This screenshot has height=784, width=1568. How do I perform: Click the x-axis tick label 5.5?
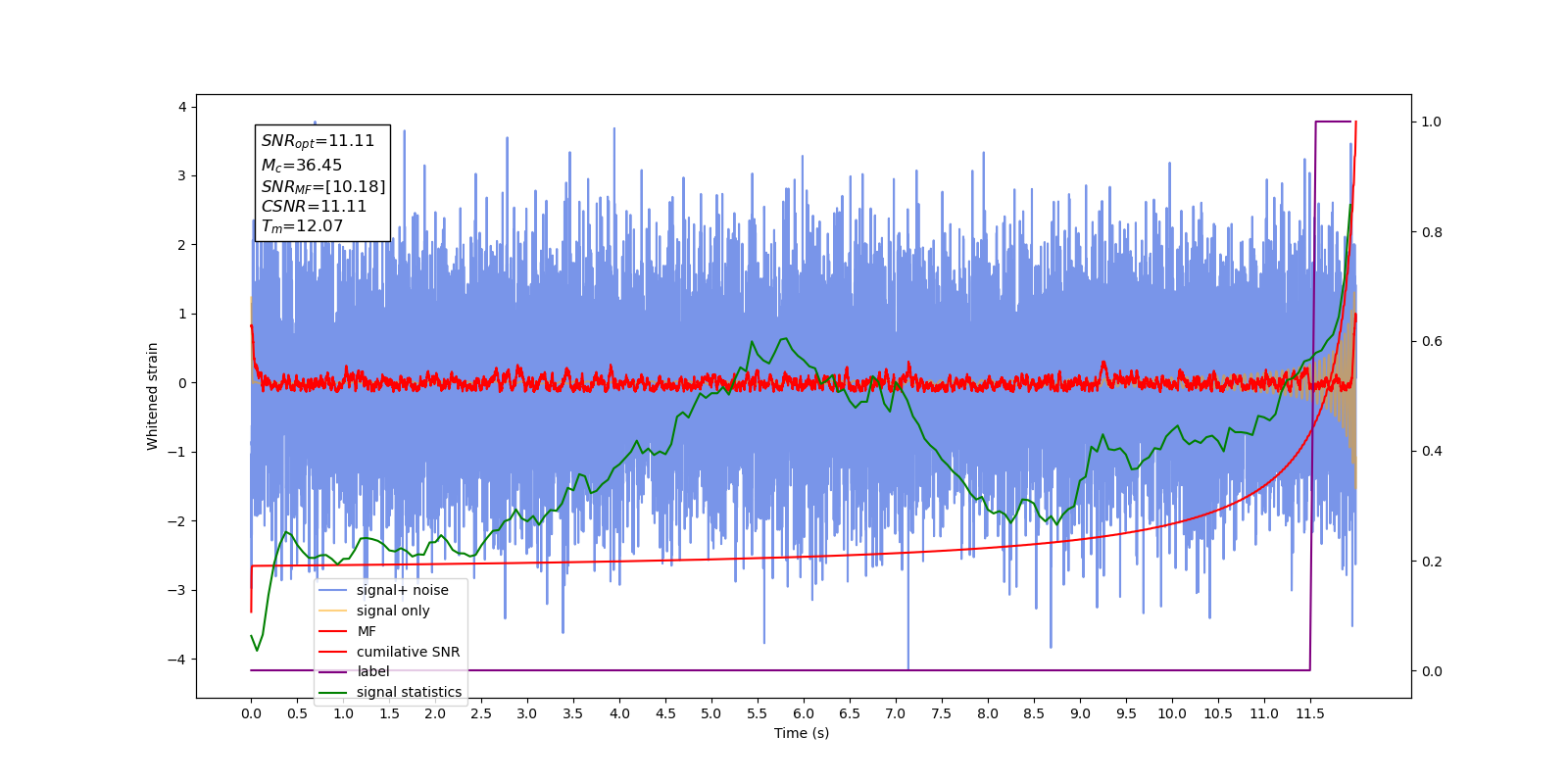pyautogui.click(x=758, y=713)
